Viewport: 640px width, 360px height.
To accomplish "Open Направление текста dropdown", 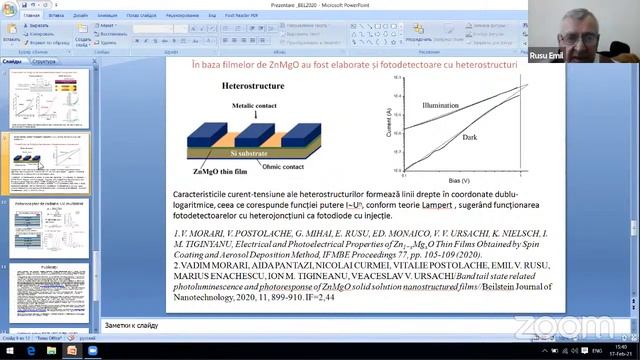I will pos(304,26).
